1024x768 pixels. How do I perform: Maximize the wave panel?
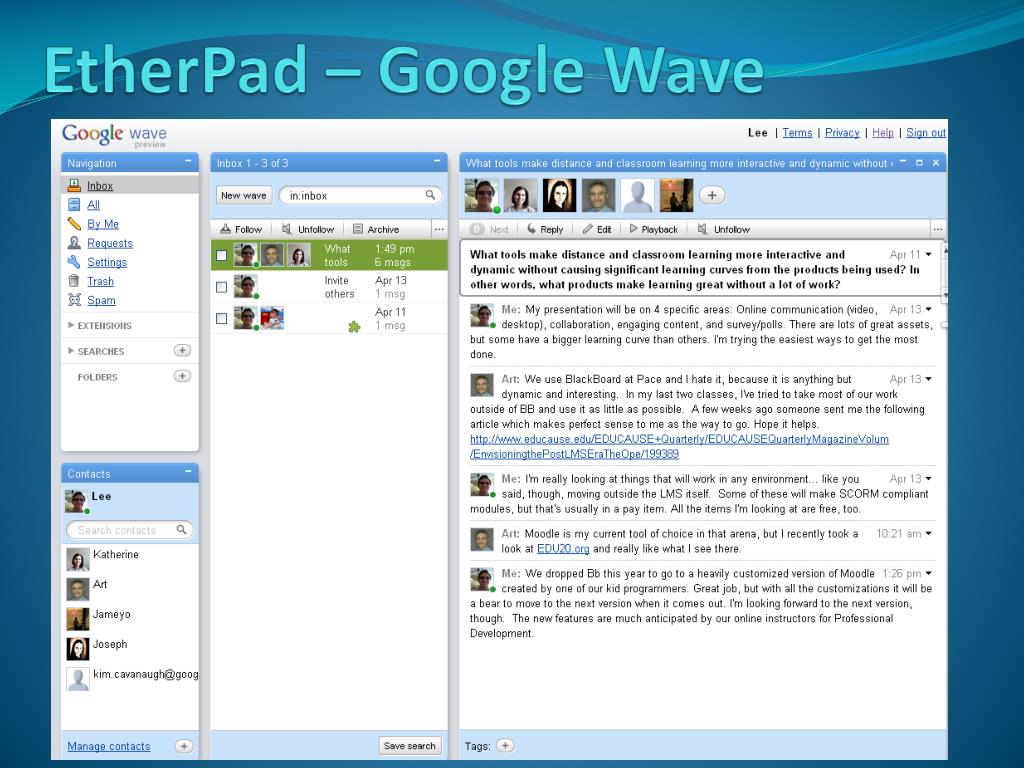click(919, 162)
